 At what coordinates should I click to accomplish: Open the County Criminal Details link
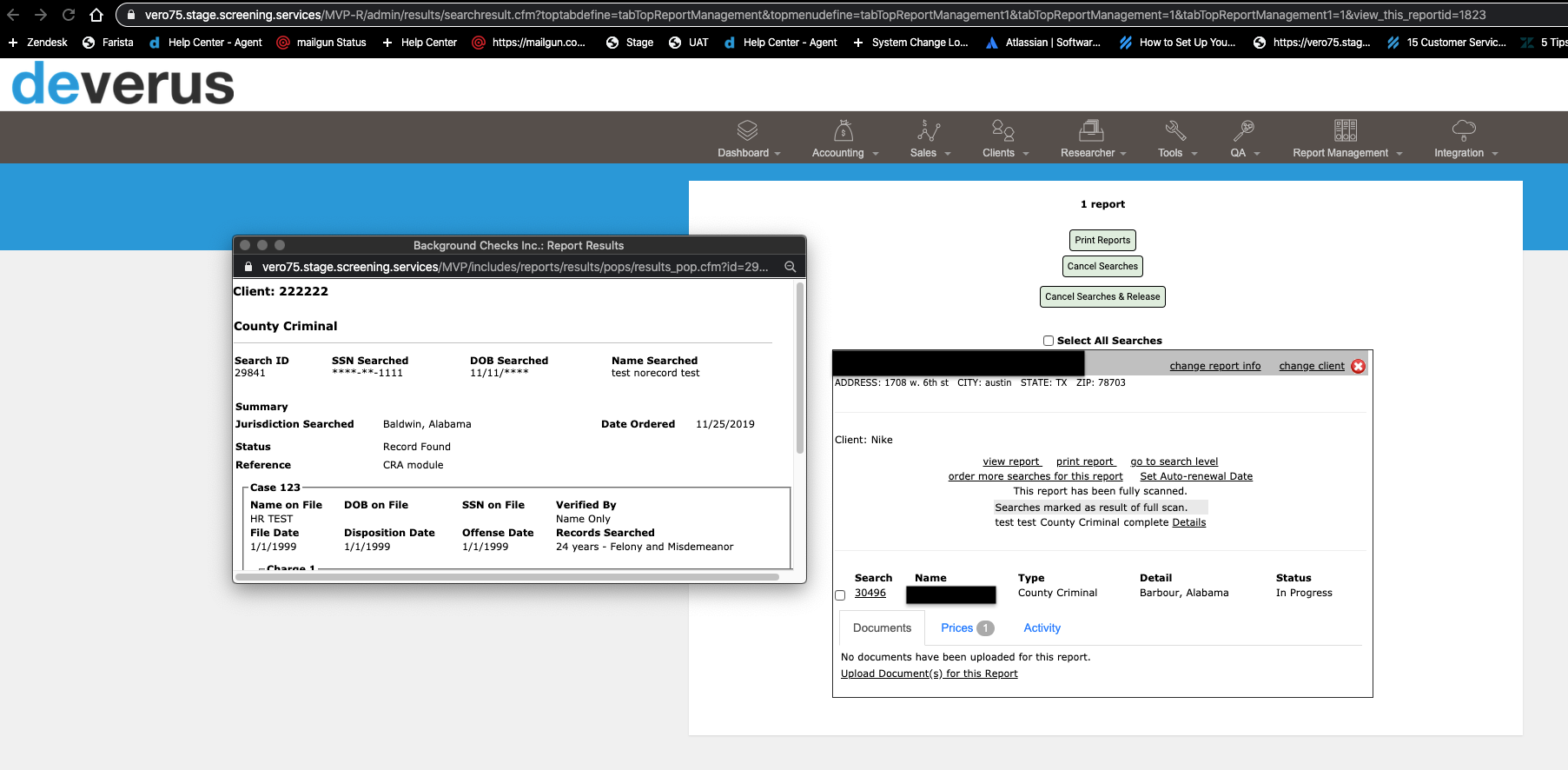click(1188, 522)
